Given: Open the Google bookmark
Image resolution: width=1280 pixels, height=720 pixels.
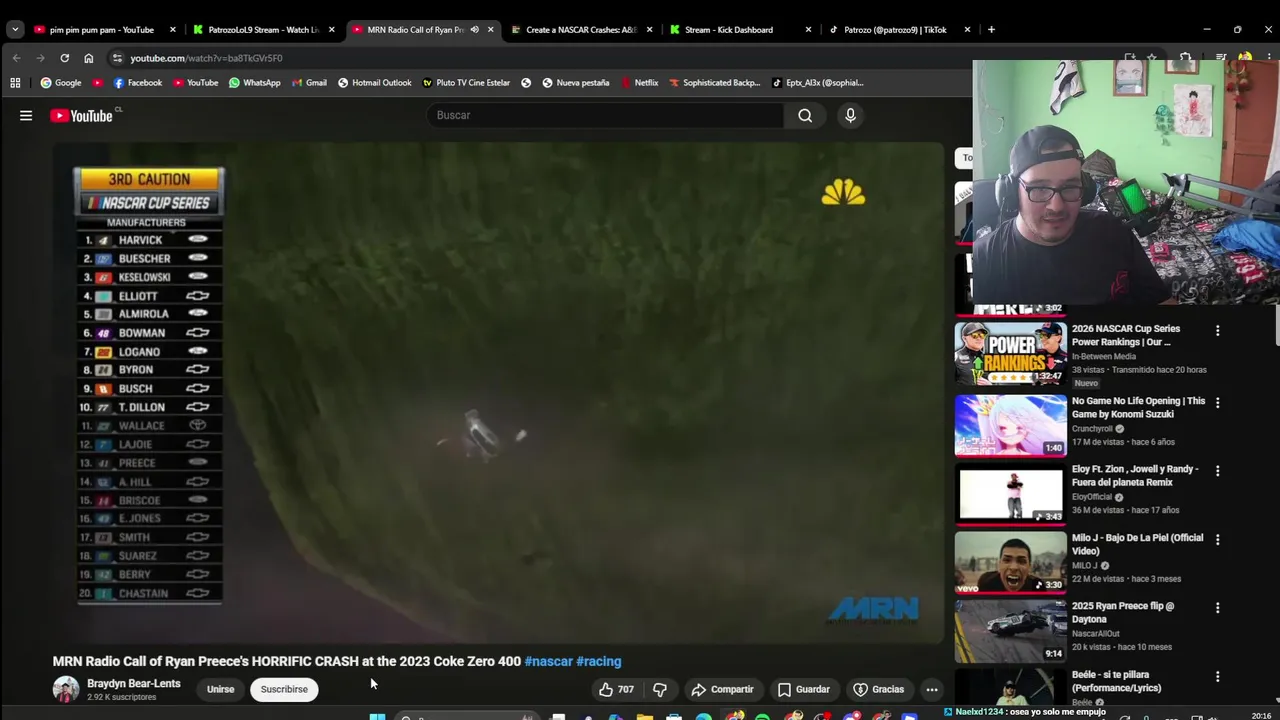Looking at the screenshot, I should (x=61, y=83).
